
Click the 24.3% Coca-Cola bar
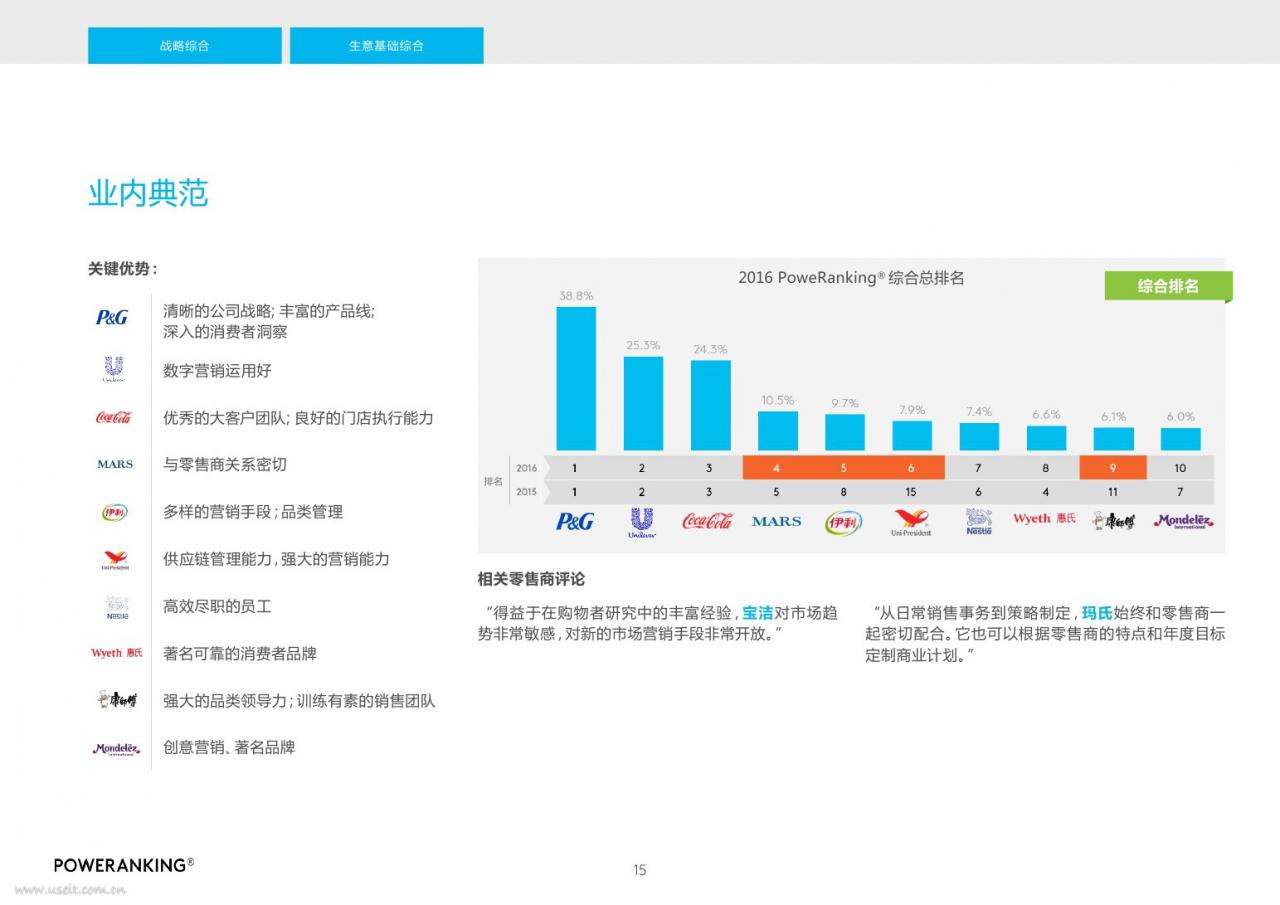711,405
